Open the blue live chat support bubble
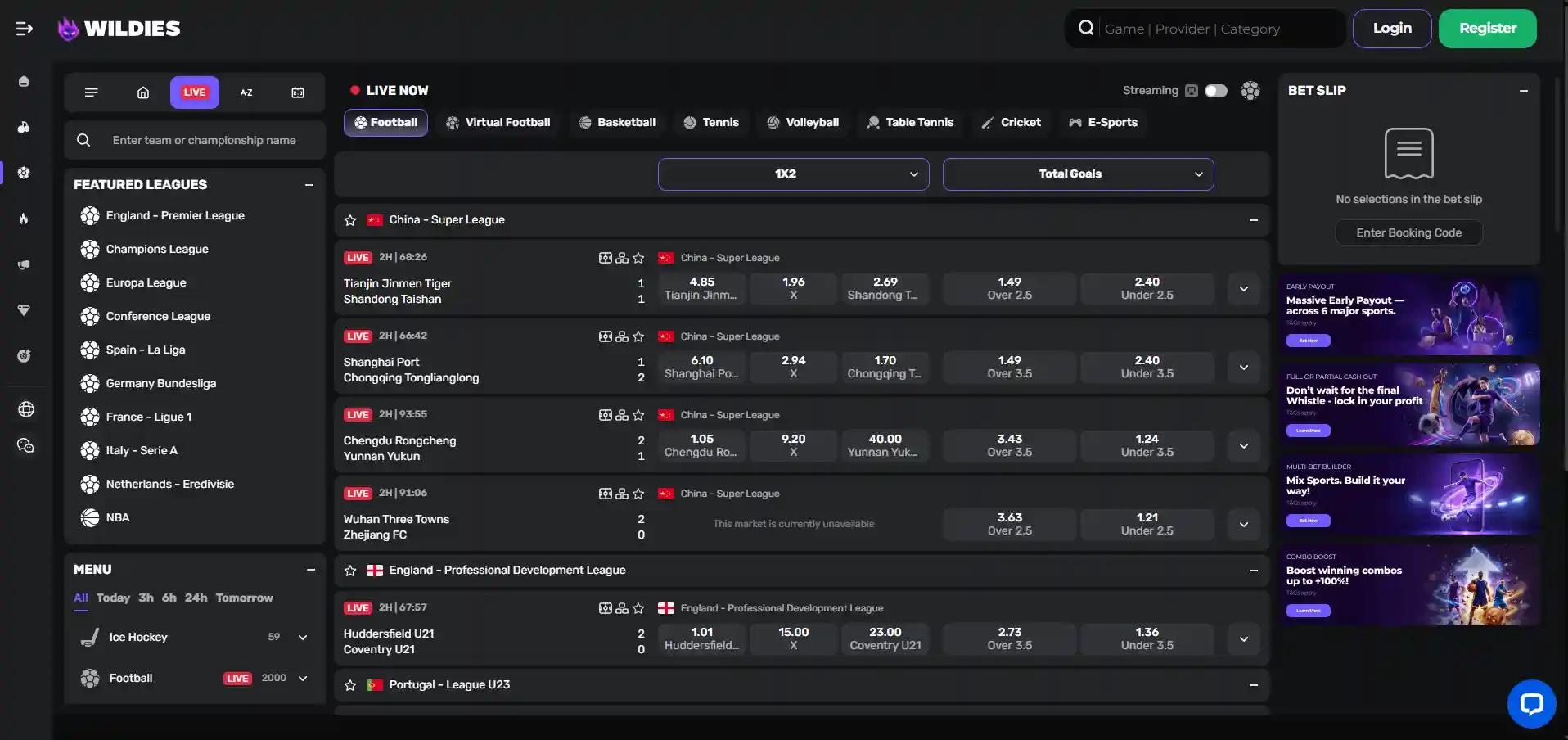 pos(1531,704)
